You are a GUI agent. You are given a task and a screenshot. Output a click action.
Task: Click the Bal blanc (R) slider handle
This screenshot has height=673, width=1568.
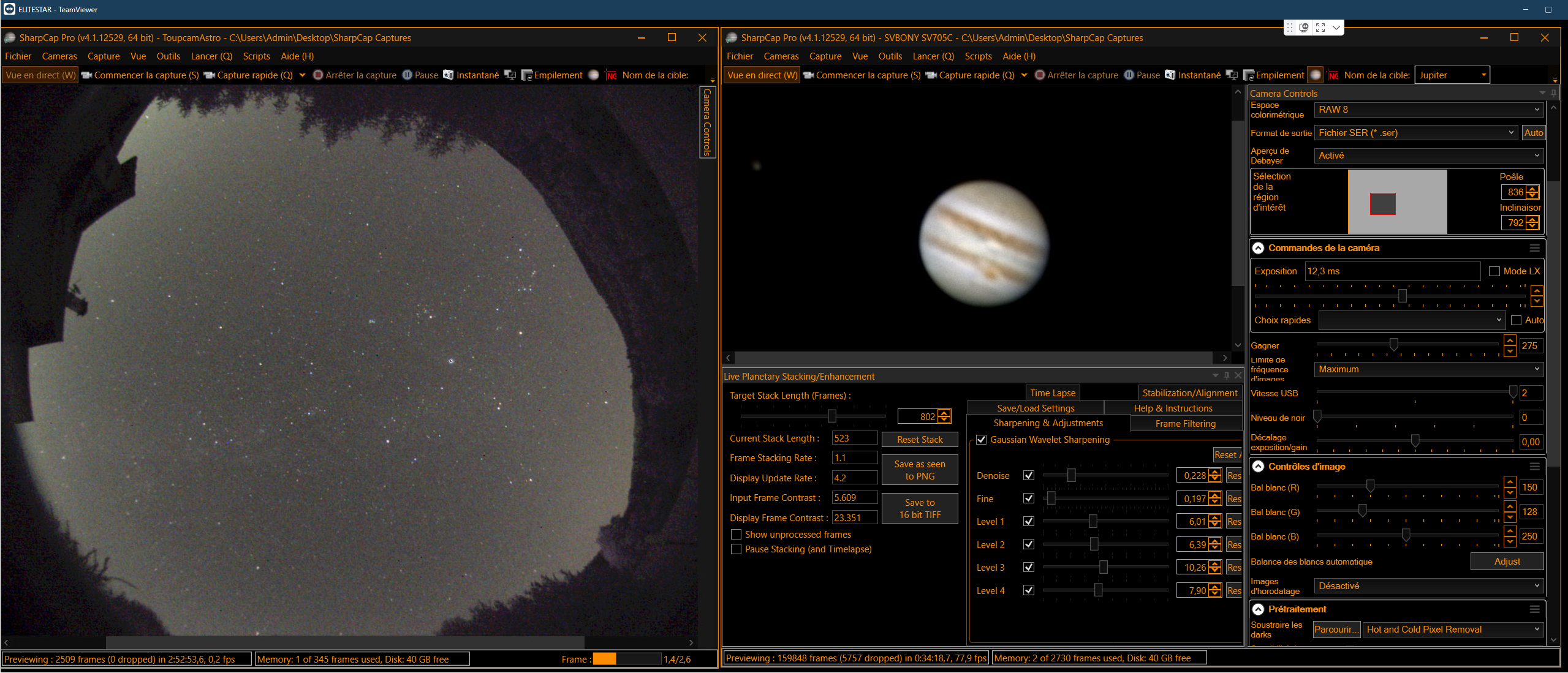[1371, 486]
